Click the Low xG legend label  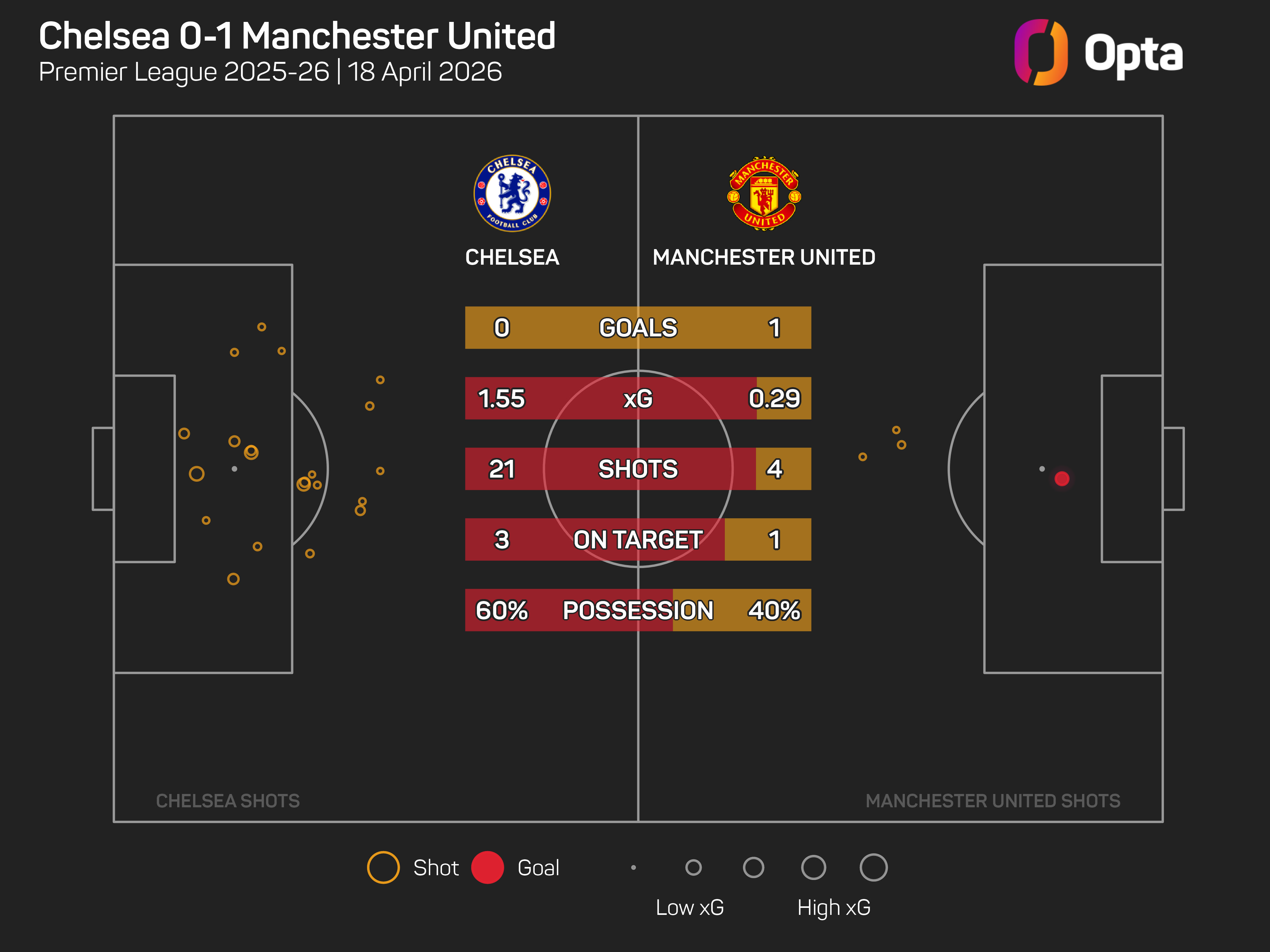coord(690,907)
